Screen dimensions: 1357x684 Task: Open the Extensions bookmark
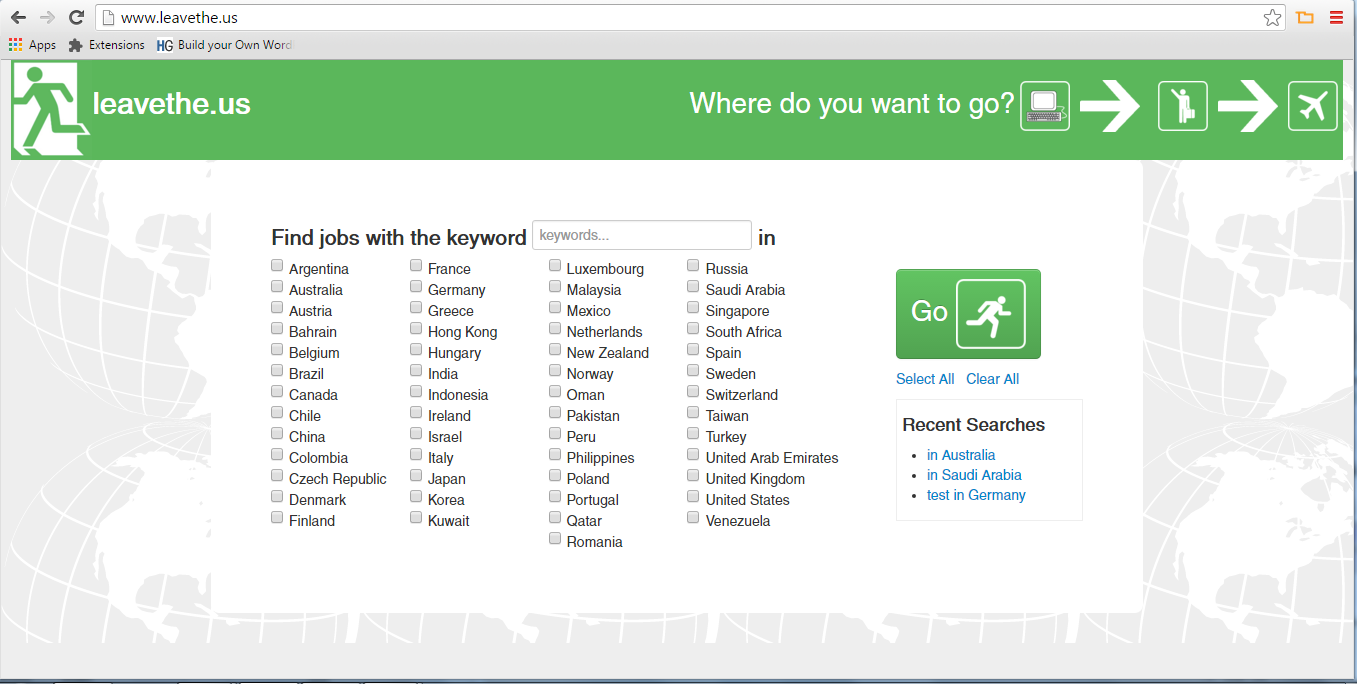coord(106,45)
